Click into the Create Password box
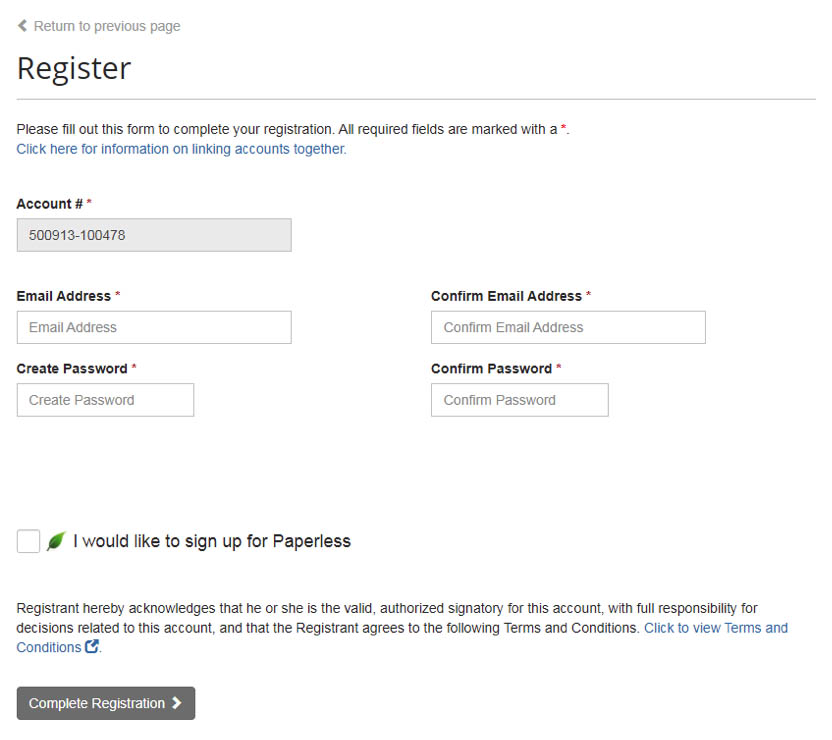The image size is (832, 740). coord(105,400)
